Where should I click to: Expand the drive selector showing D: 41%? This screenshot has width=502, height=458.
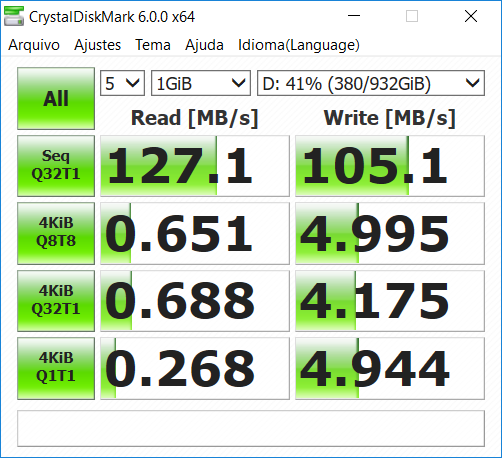(371, 83)
